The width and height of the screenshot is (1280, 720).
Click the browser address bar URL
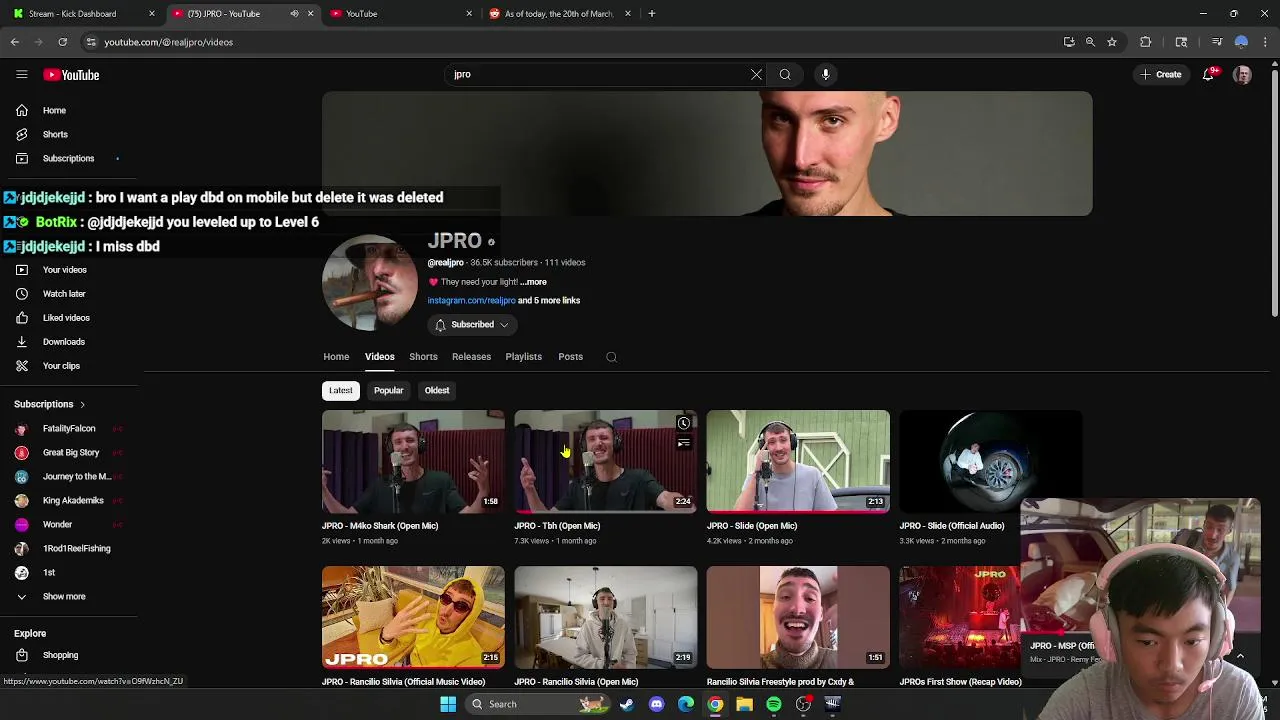[168, 42]
